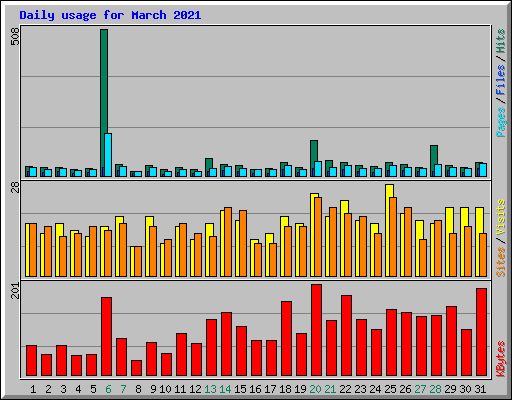Click the orange Sites bar on day 8

click(138, 262)
